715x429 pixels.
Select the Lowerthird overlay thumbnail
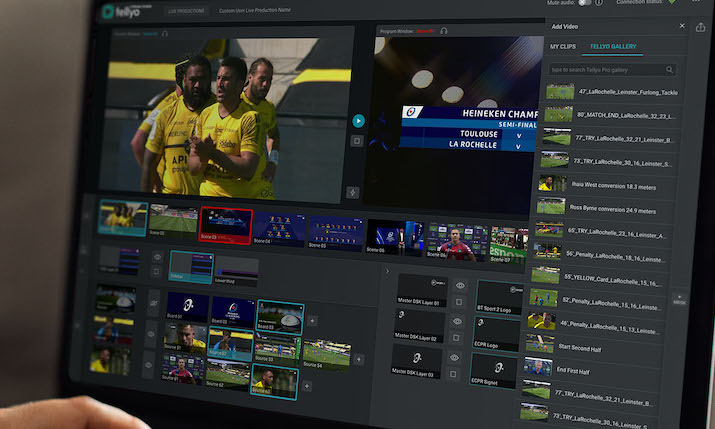tap(237, 271)
